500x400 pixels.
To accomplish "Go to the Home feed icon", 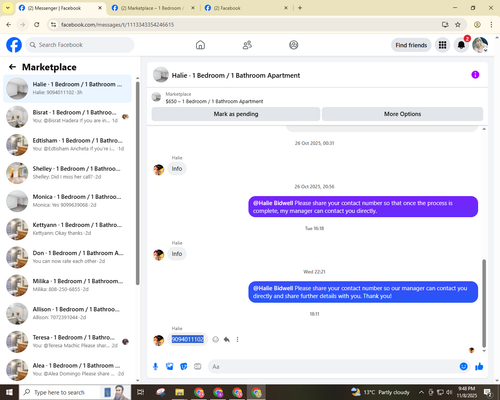I will click(x=200, y=45).
